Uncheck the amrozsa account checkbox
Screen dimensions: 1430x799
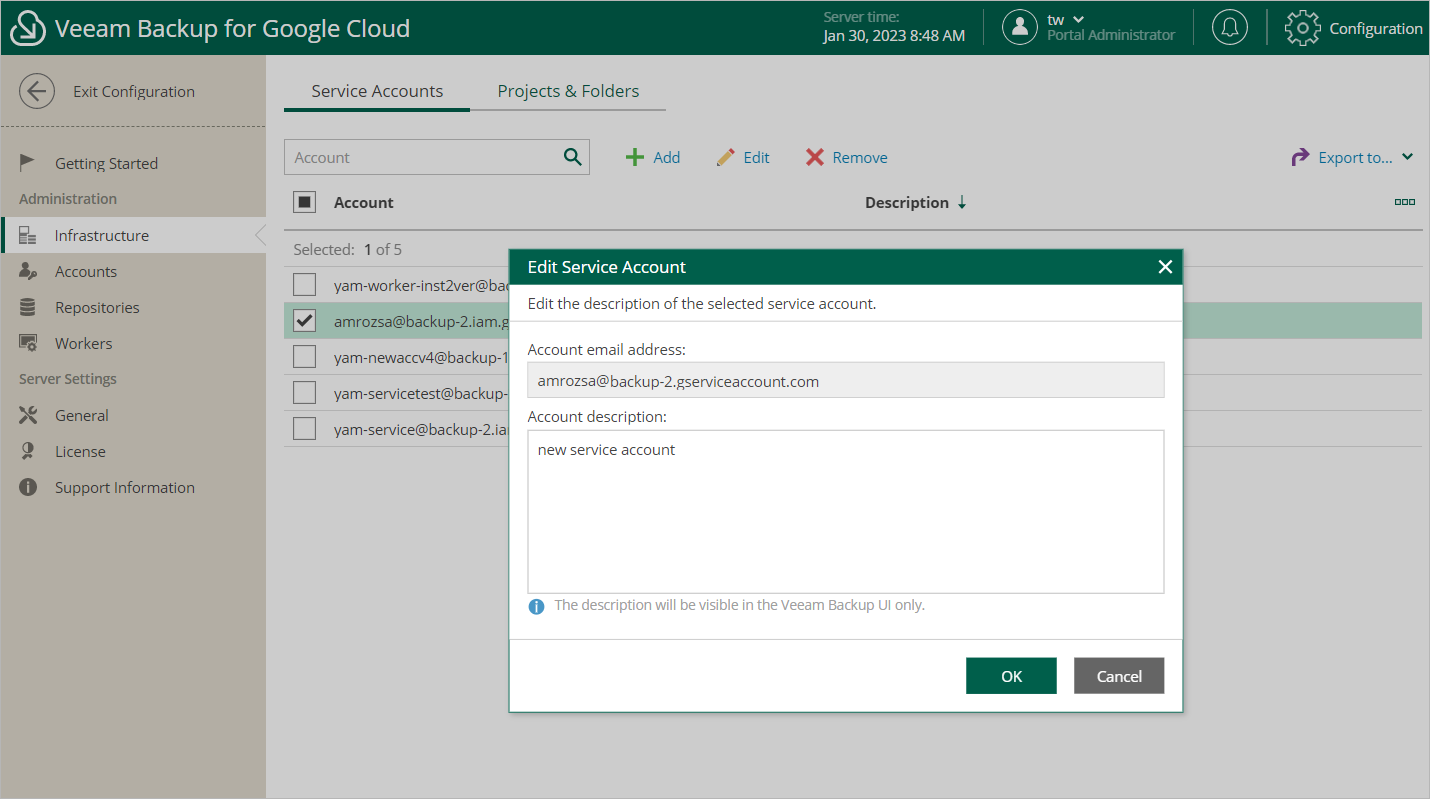pyautogui.click(x=305, y=321)
